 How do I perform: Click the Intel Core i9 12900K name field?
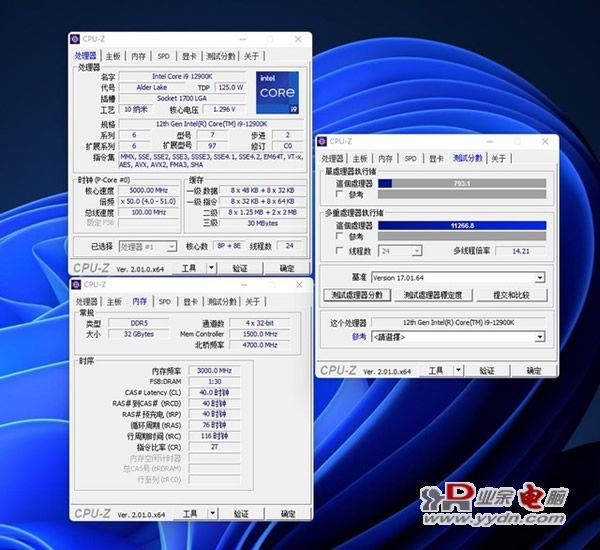pyautogui.click(x=182, y=76)
